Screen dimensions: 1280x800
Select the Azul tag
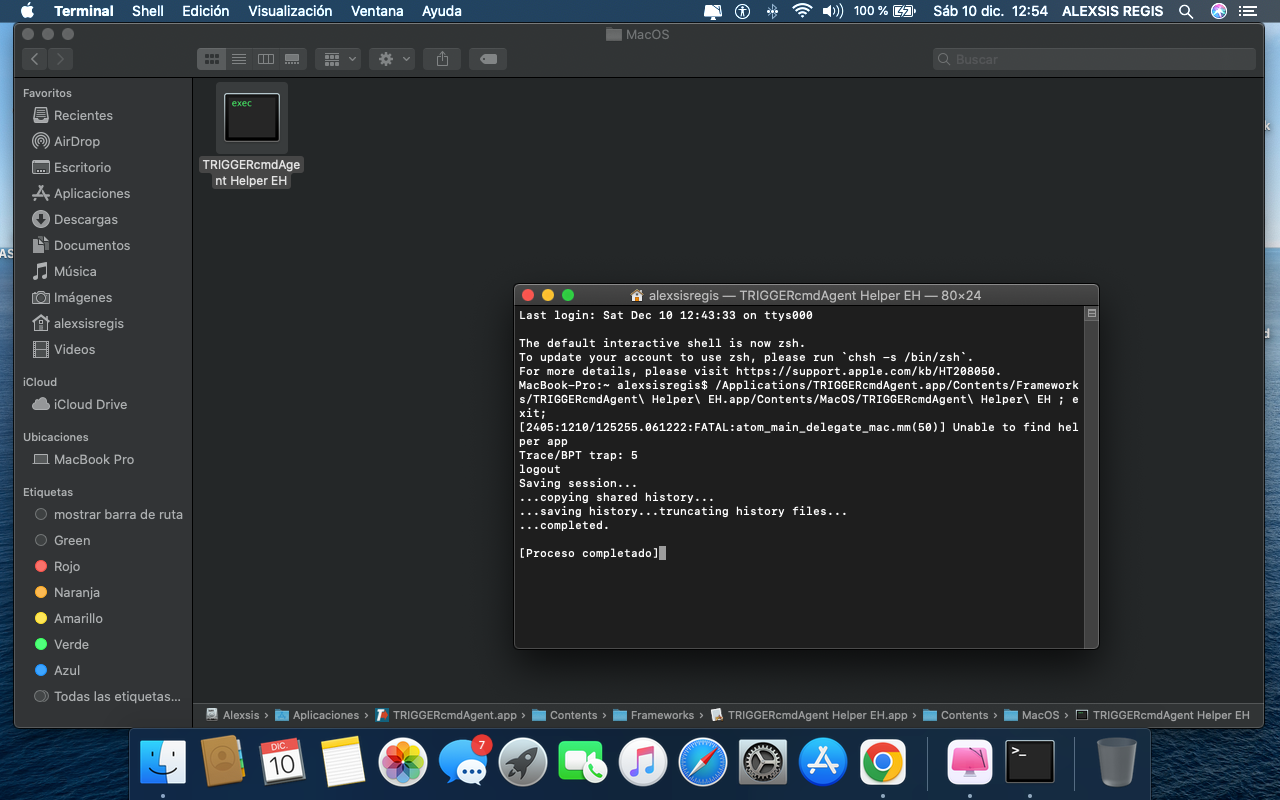pos(67,670)
